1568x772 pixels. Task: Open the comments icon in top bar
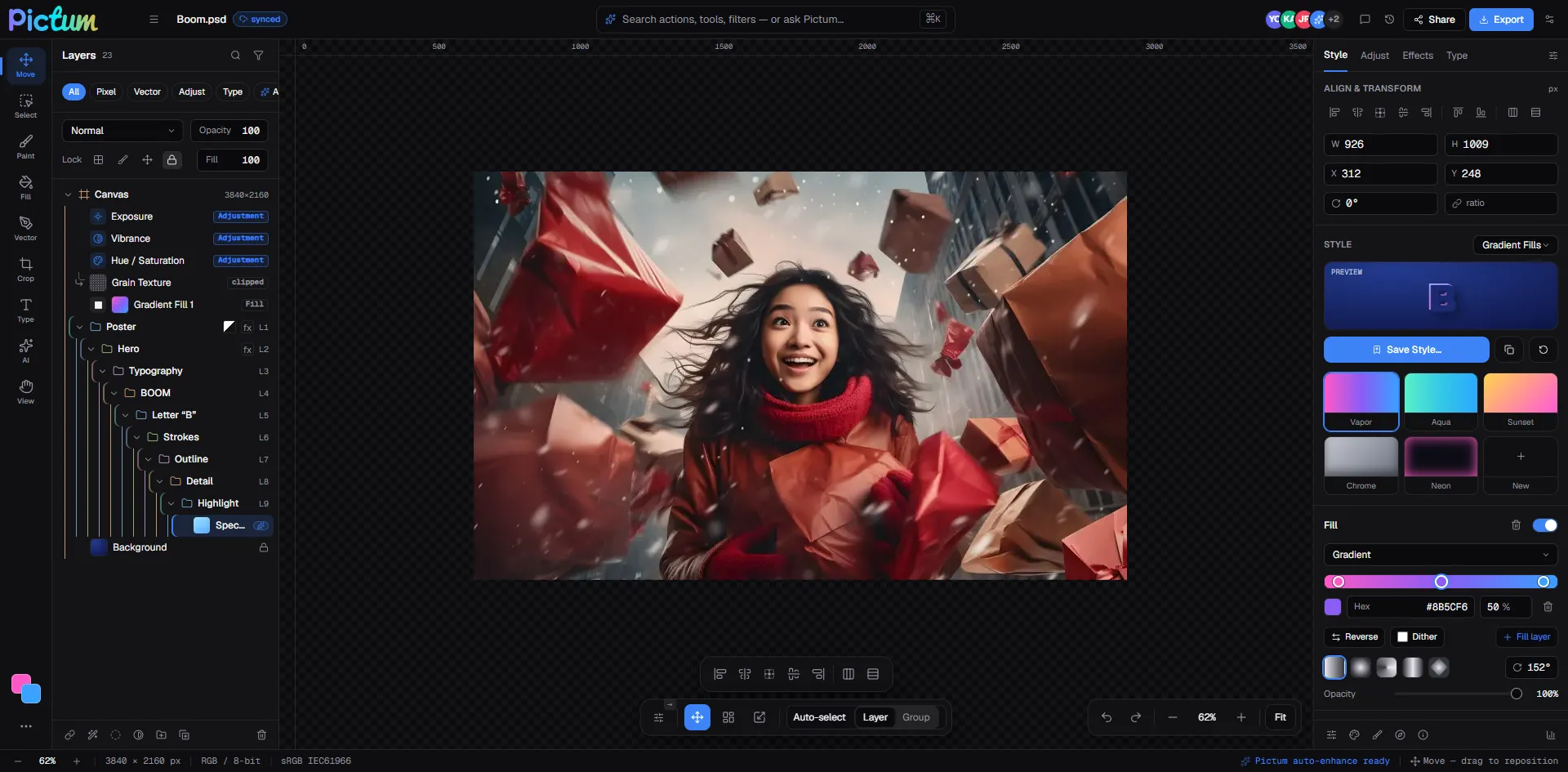(x=1365, y=20)
